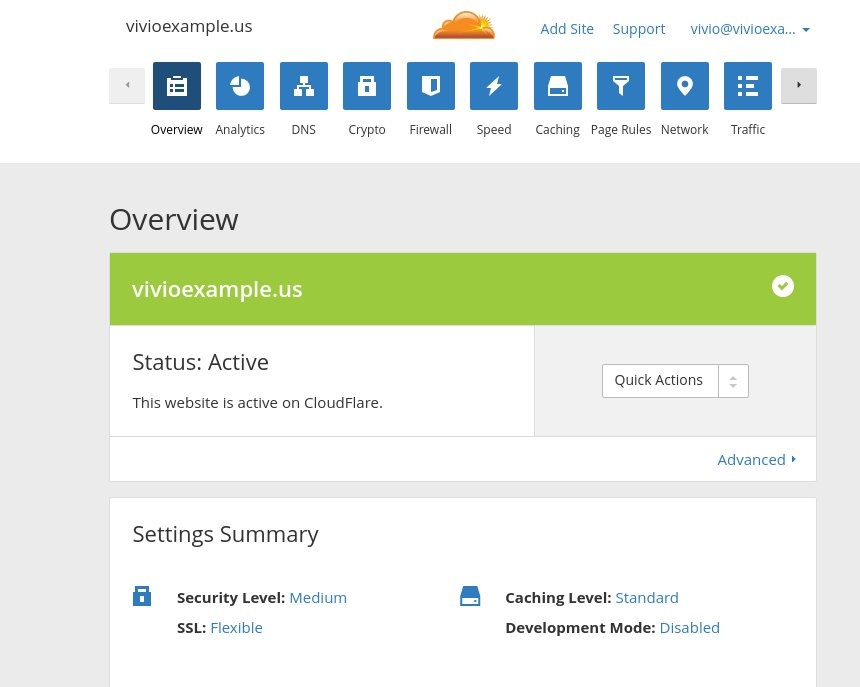The width and height of the screenshot is (860, 687).
Task: Select the Firewall tab label
Action: (431, 129)
